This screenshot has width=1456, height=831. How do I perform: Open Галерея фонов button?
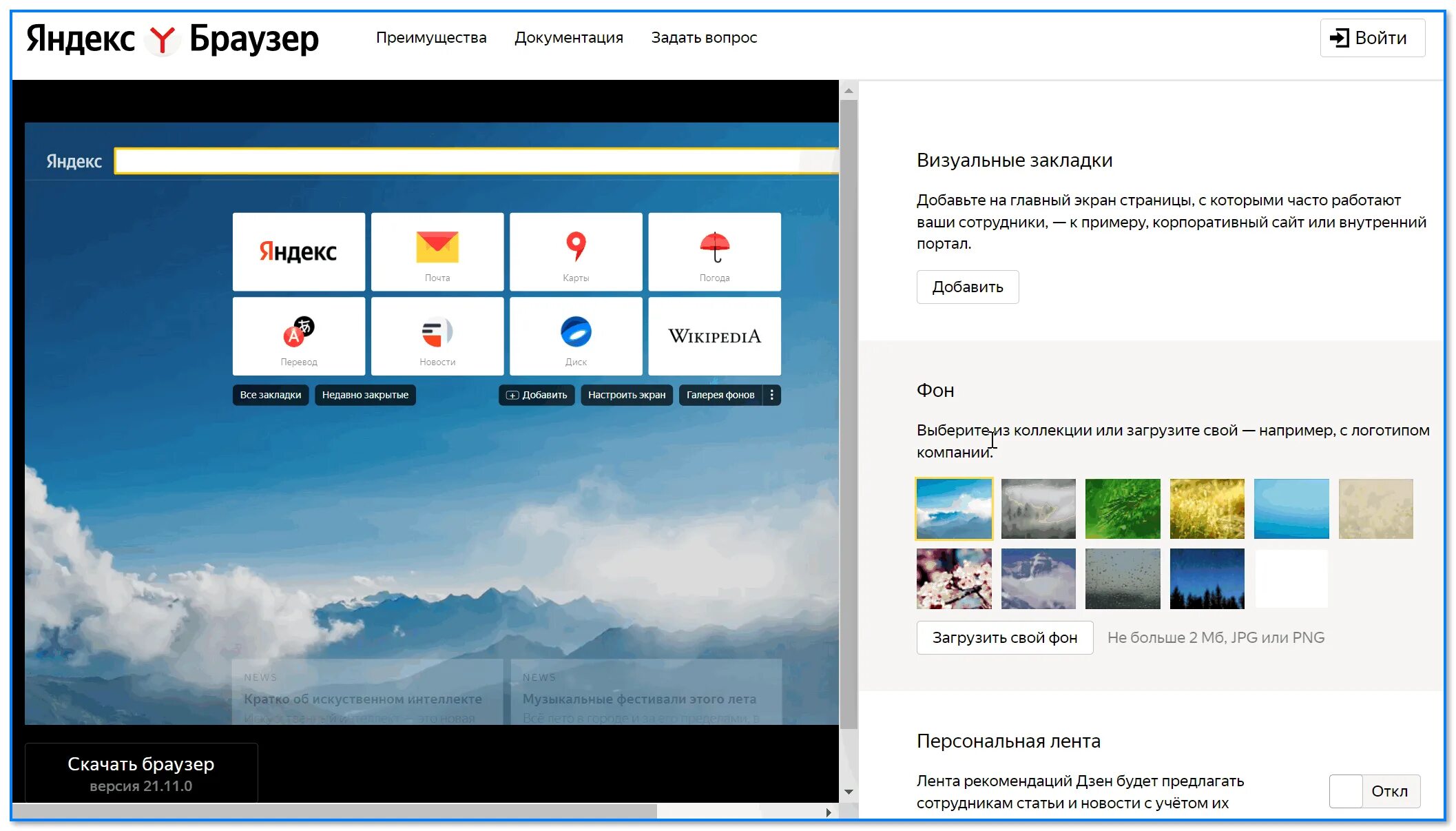point(720,395)
